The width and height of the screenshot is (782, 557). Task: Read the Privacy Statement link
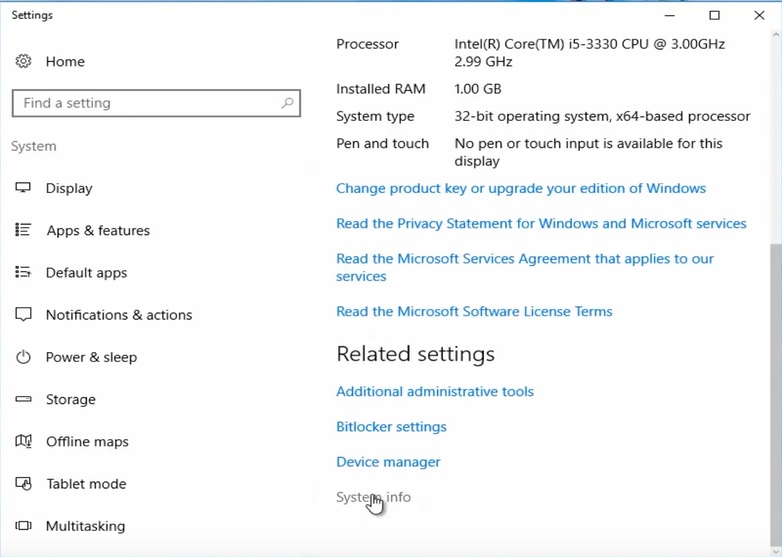point(541,223)
